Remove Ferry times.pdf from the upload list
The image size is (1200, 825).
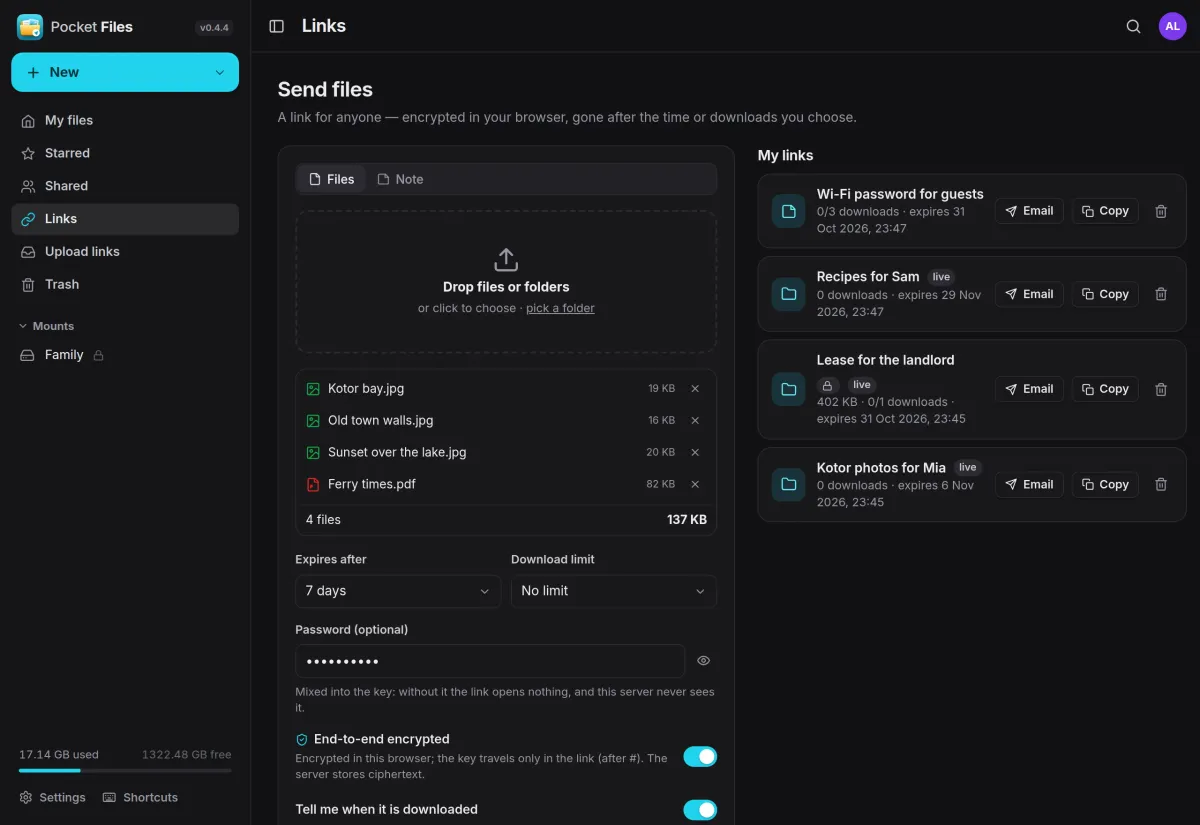[695, 484]
